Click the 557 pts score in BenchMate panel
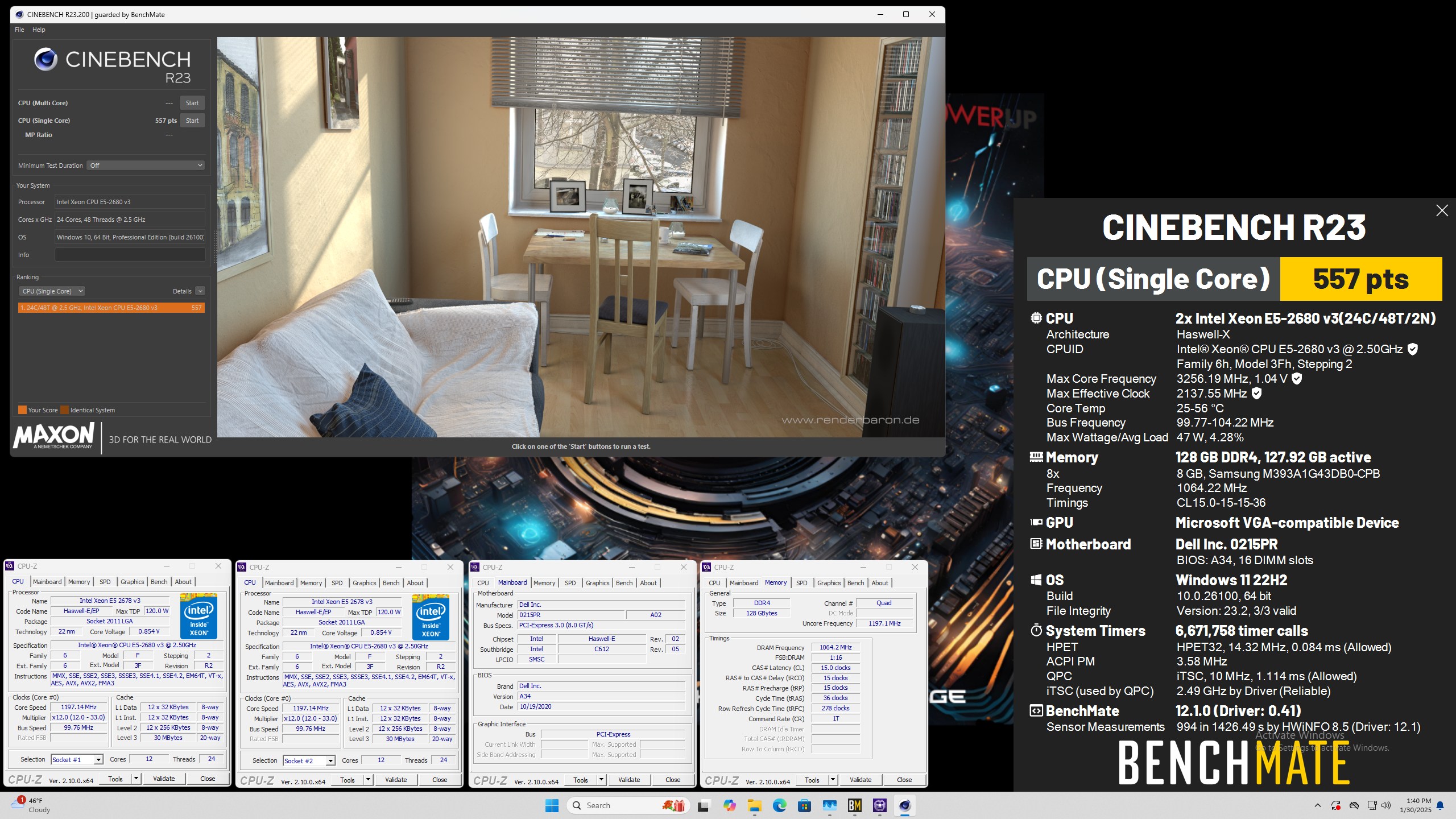This screenshot has height=819, width=1456. click(x=1361, y=279)
